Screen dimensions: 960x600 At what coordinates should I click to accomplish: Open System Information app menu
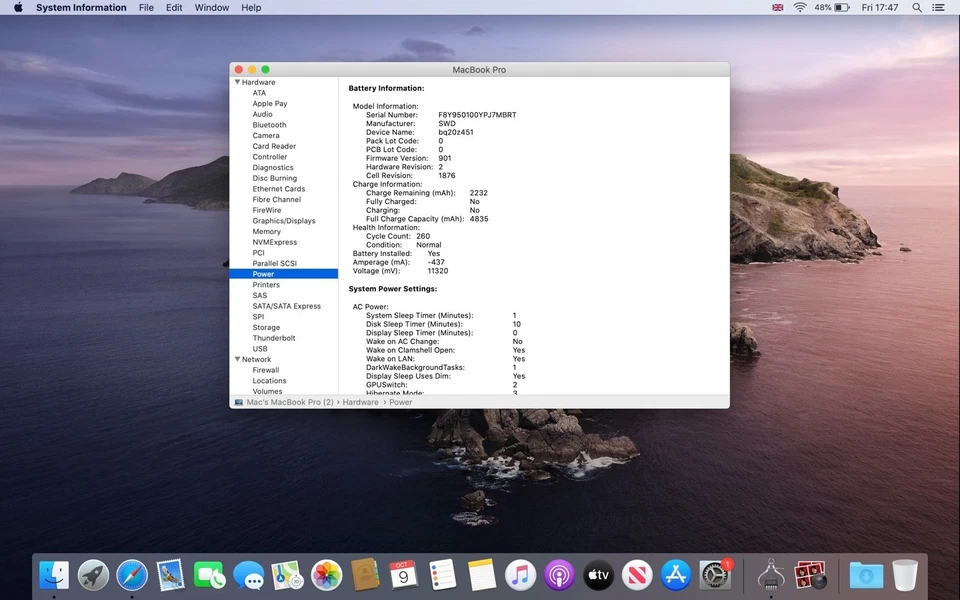pyautogui.click(x=81, y=7)
